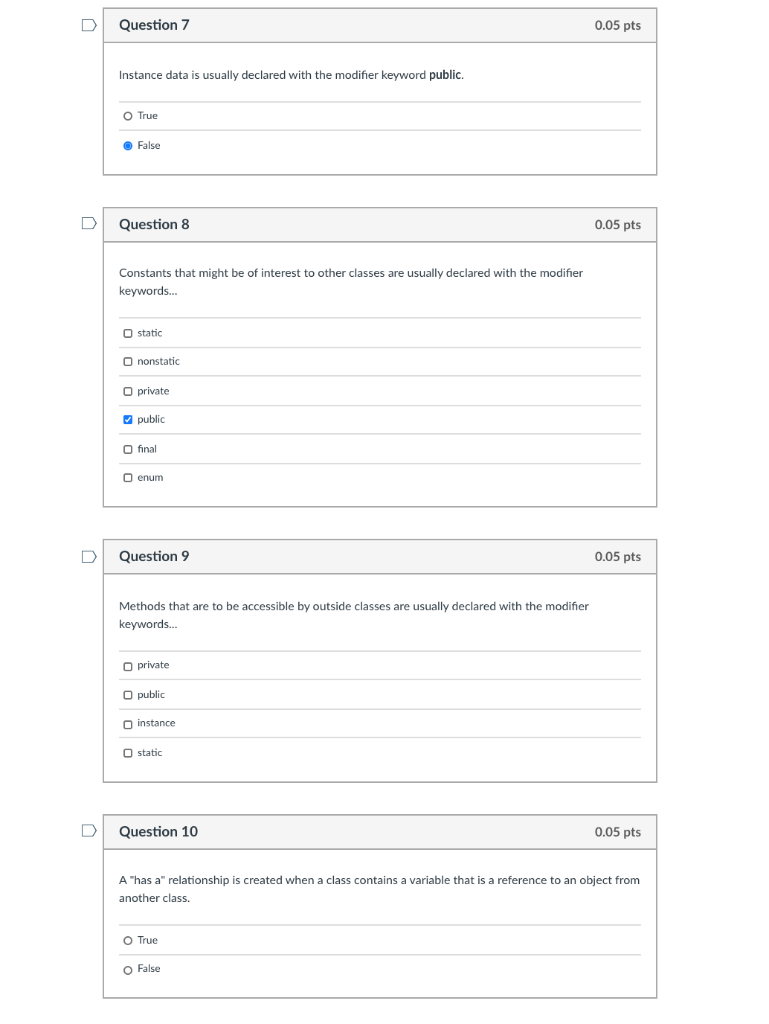769x1024 pixels.
Task: Check the nonstatic option in Question 8
Action: coord(126,361)
